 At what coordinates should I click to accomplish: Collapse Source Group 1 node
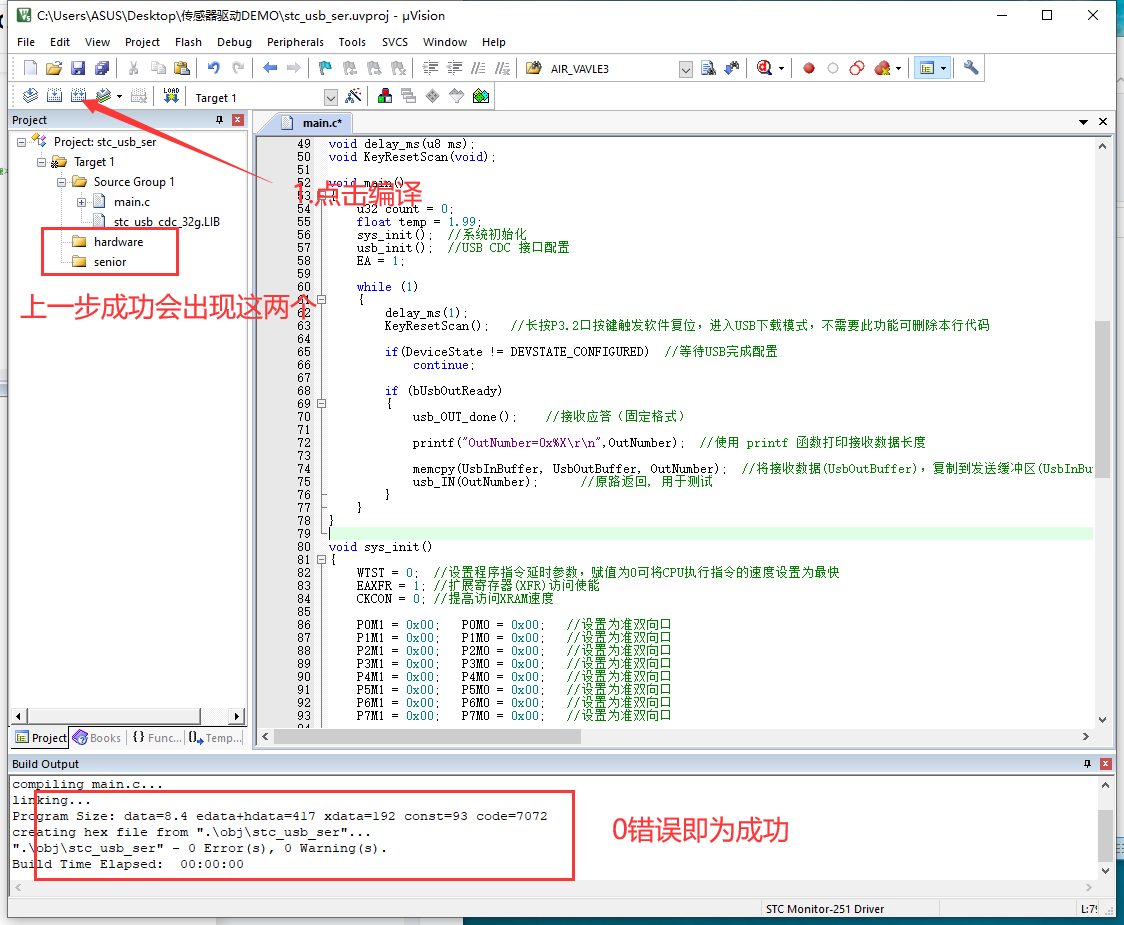pyautogui.click(x=62, y=182)
